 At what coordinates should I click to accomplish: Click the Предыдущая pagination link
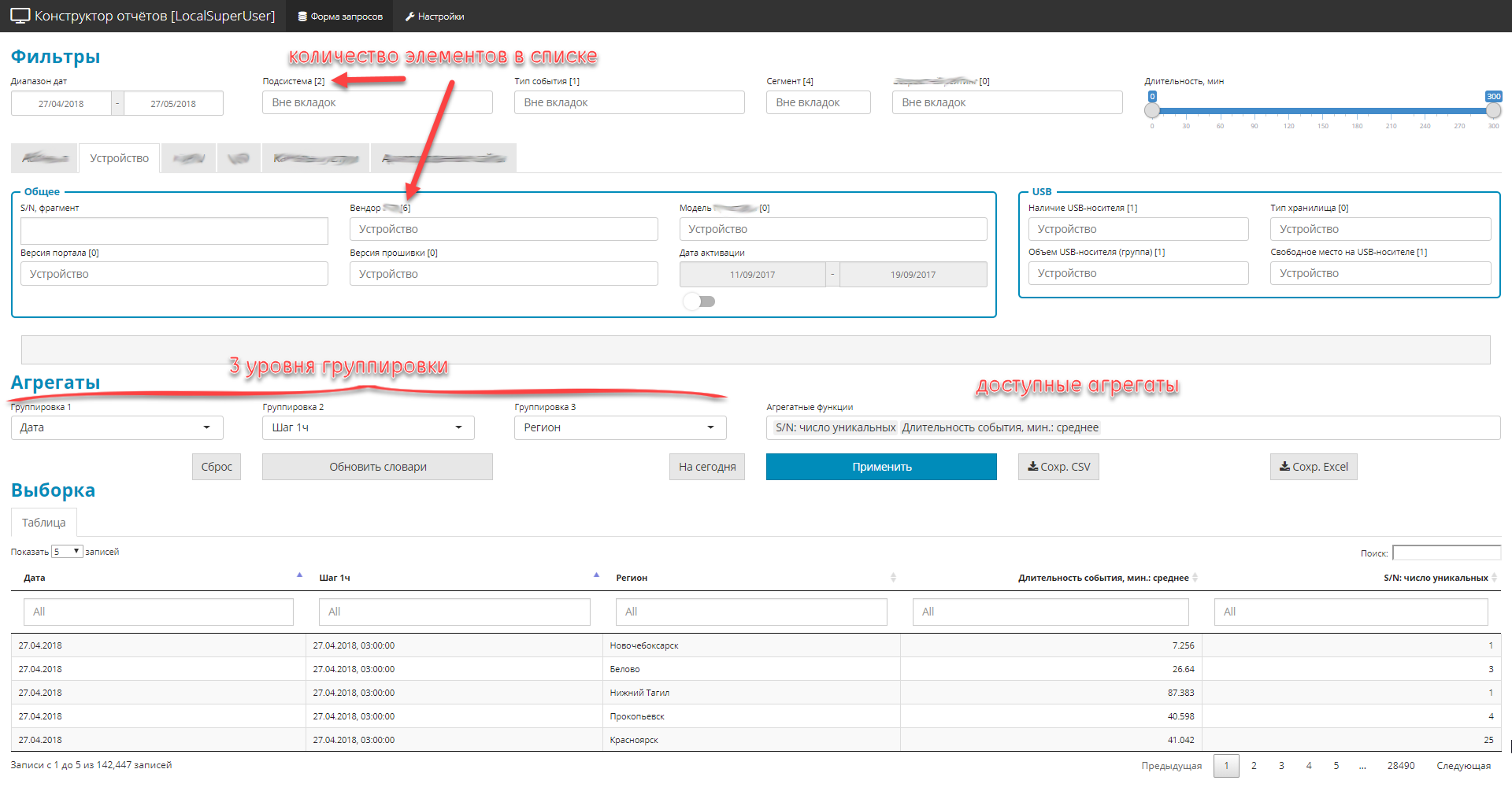1171,765
